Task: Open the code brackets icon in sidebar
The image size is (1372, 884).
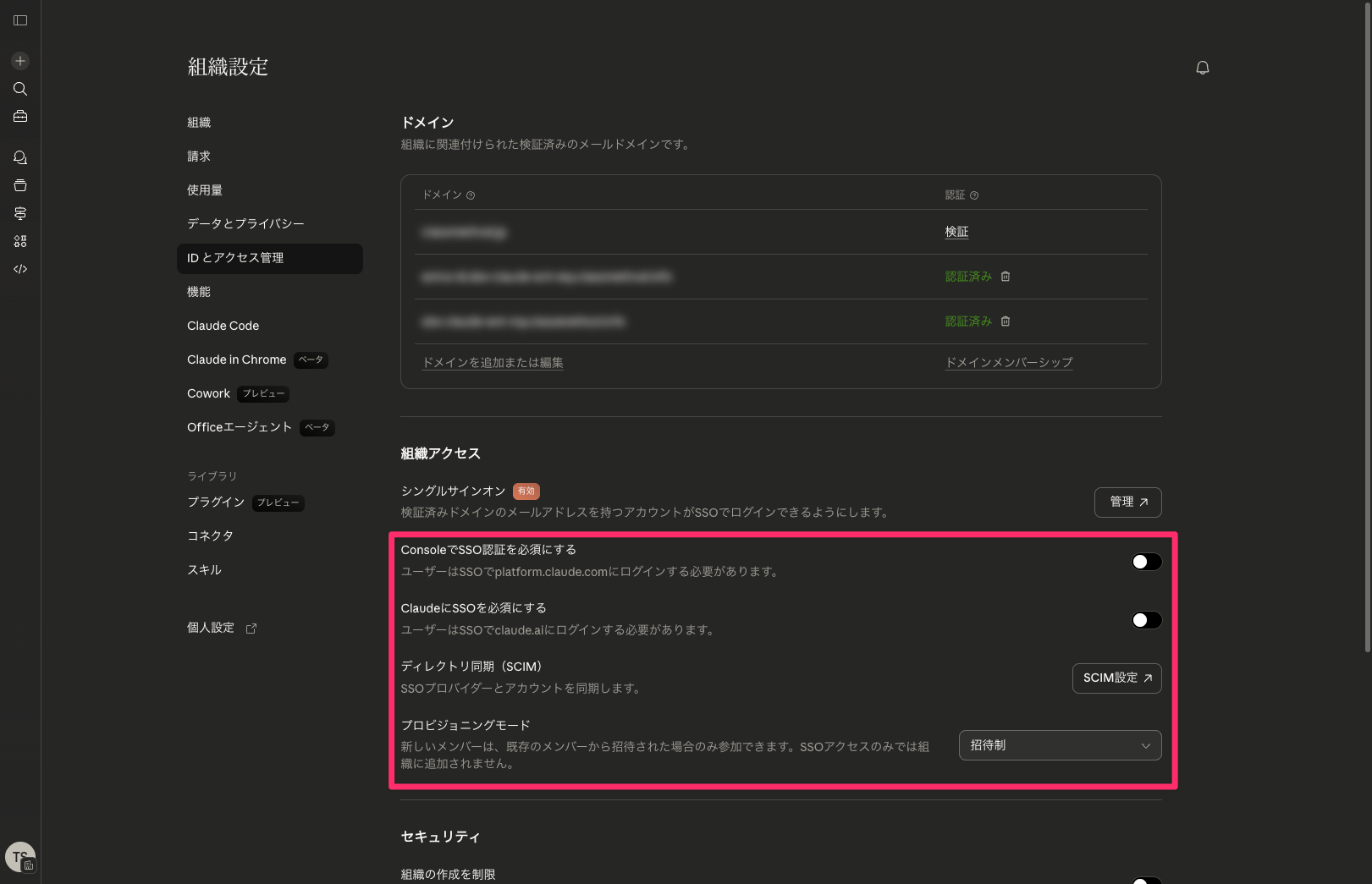Action: 20,269
